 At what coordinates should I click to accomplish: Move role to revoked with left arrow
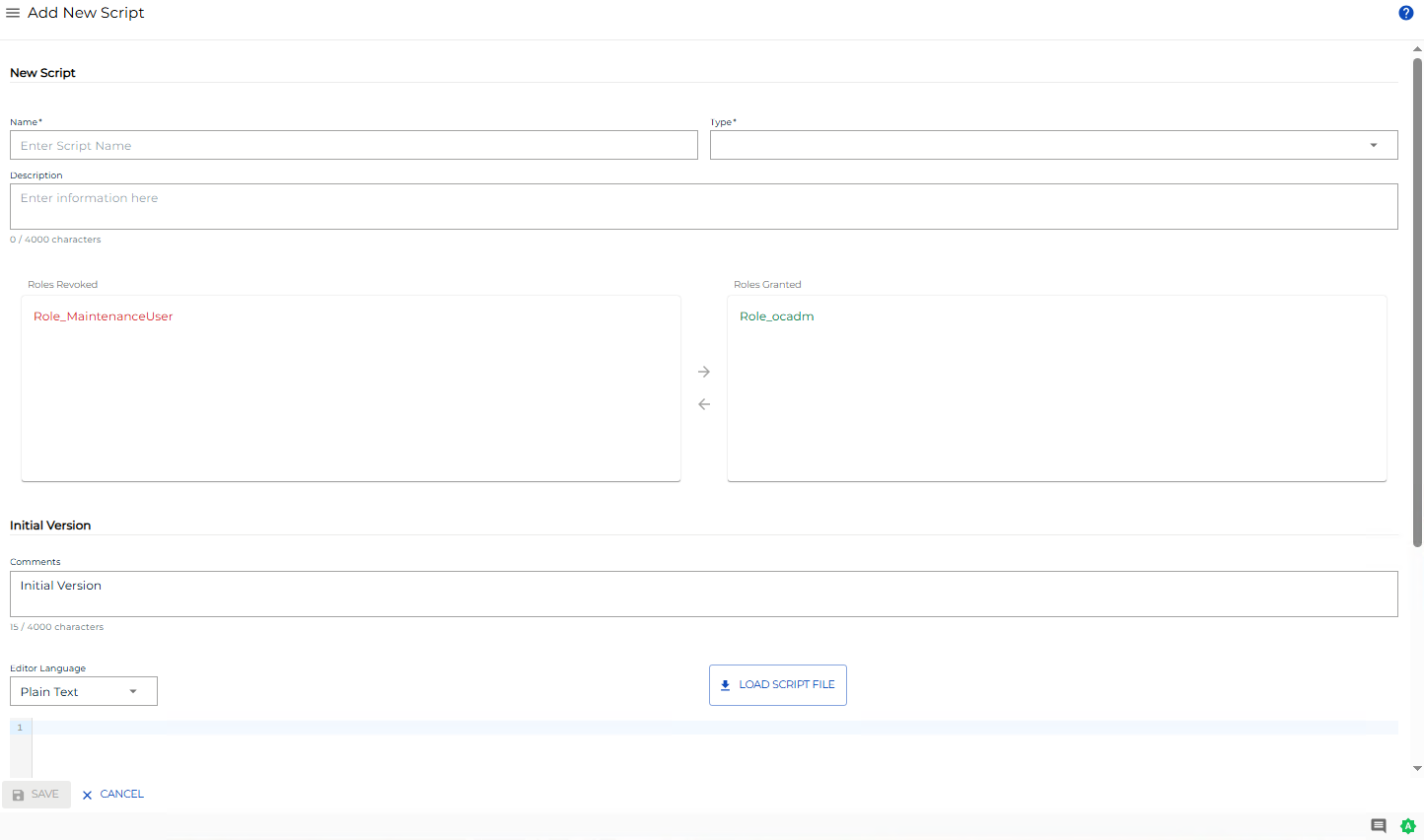[x=704, y=404]
